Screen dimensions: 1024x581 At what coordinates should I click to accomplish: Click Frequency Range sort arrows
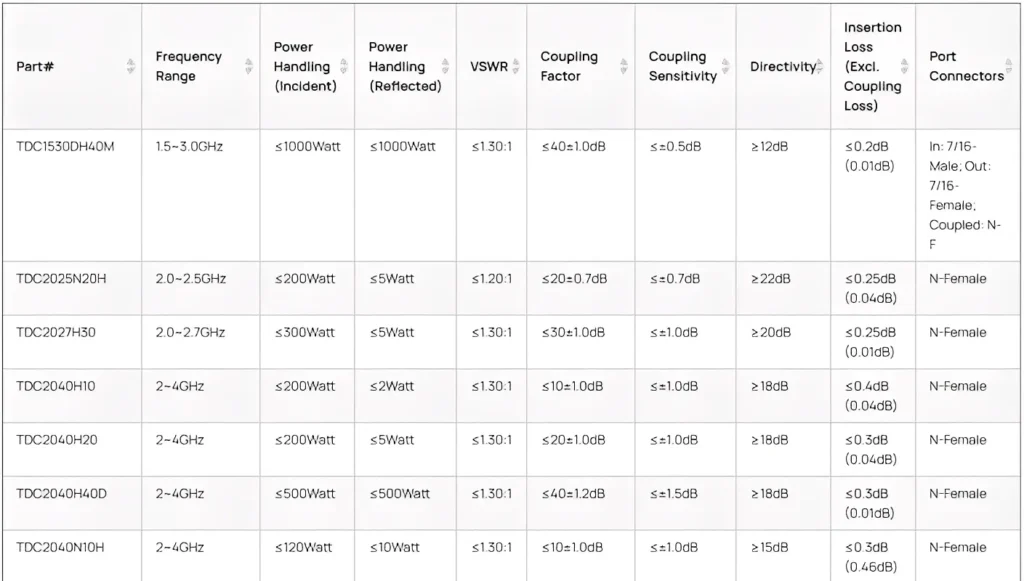coord(249,66)
